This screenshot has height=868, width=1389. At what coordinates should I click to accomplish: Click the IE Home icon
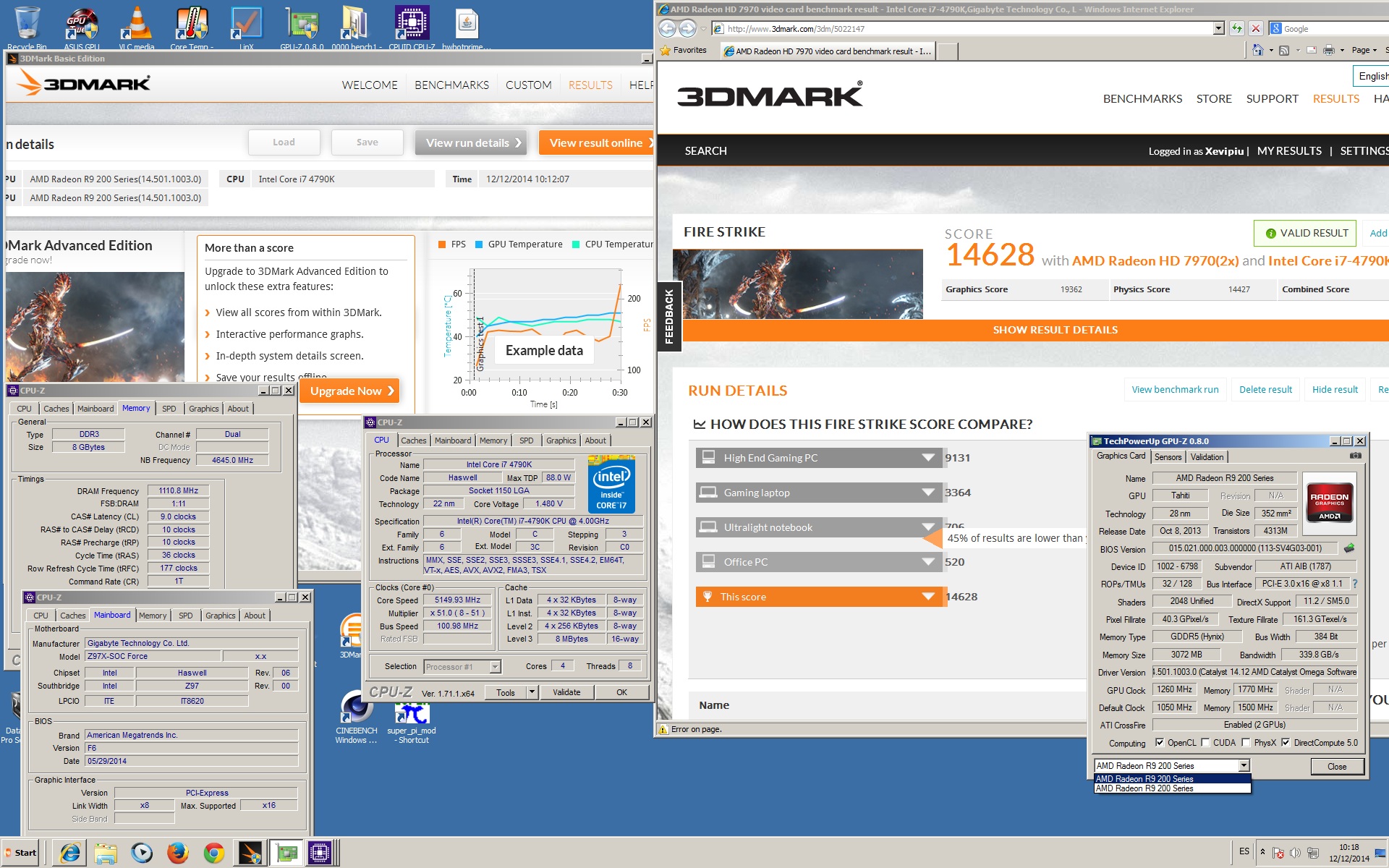coord(1258,50)
